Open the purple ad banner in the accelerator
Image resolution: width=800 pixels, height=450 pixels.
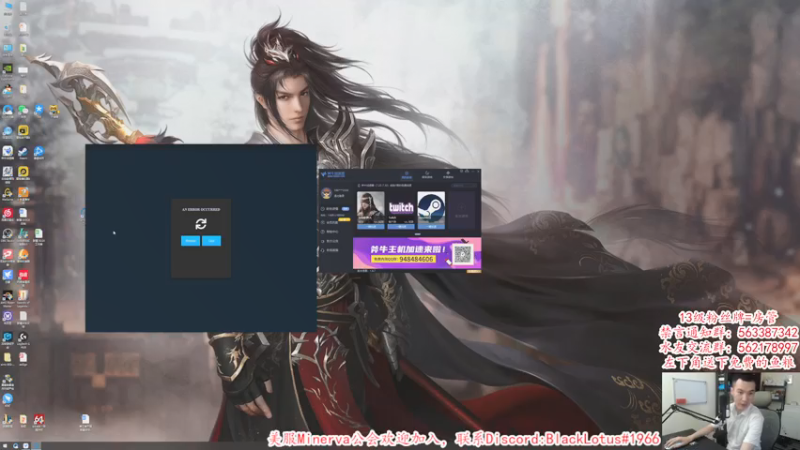tap(417, 253)
